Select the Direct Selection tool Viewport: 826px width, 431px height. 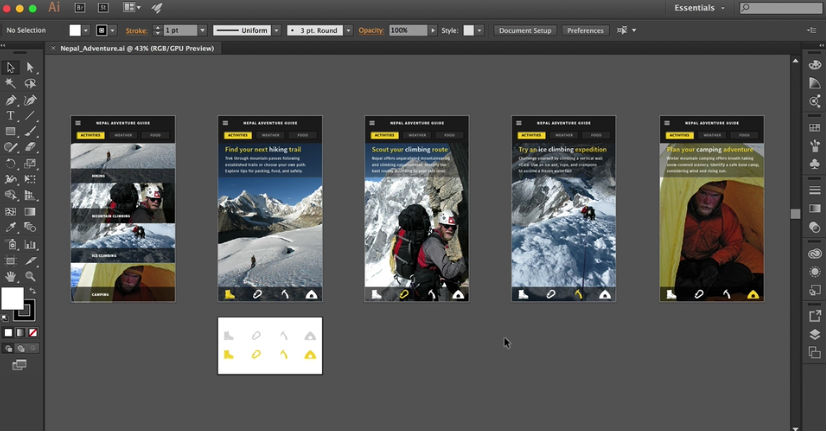click(30, 67)
